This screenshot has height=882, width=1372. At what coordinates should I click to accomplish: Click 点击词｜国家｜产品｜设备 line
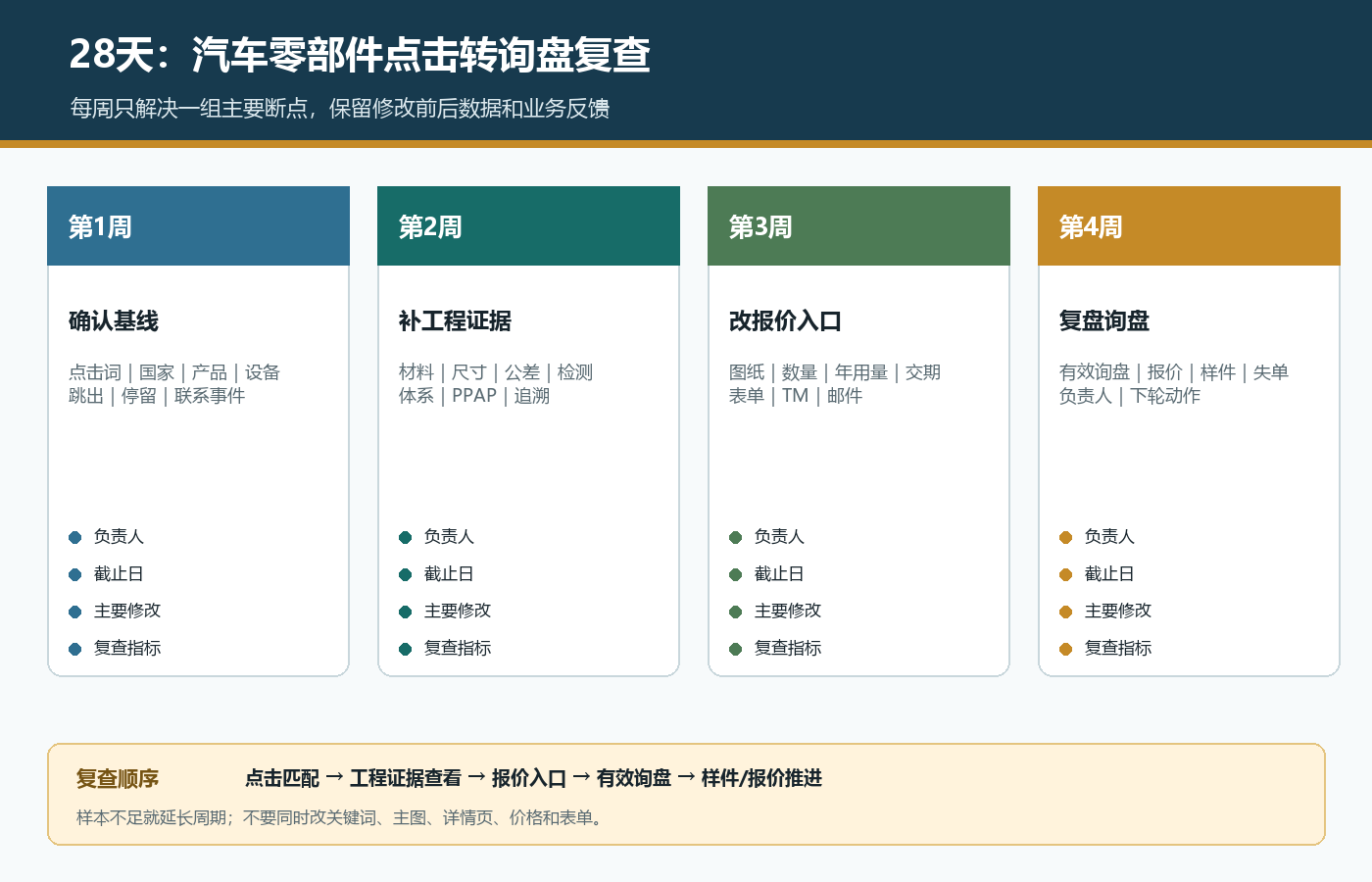click(x=174, y=372)
